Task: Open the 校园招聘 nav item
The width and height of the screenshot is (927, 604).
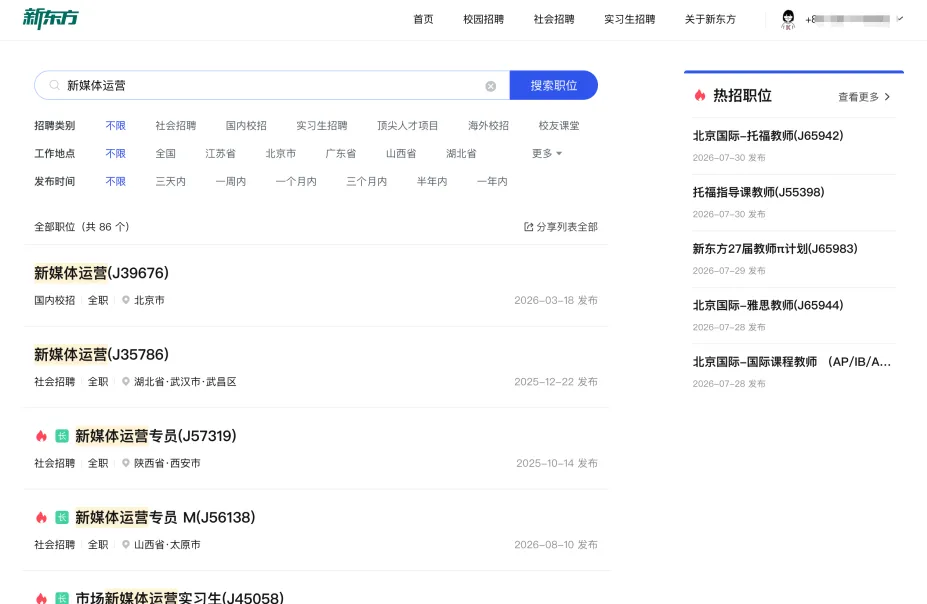Action: 484,20
